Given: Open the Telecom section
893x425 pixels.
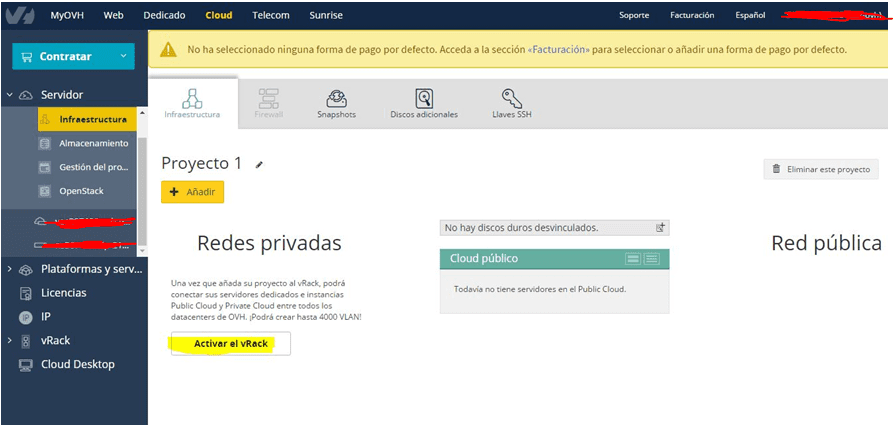Looking at the screenshot, I should 271,15.
